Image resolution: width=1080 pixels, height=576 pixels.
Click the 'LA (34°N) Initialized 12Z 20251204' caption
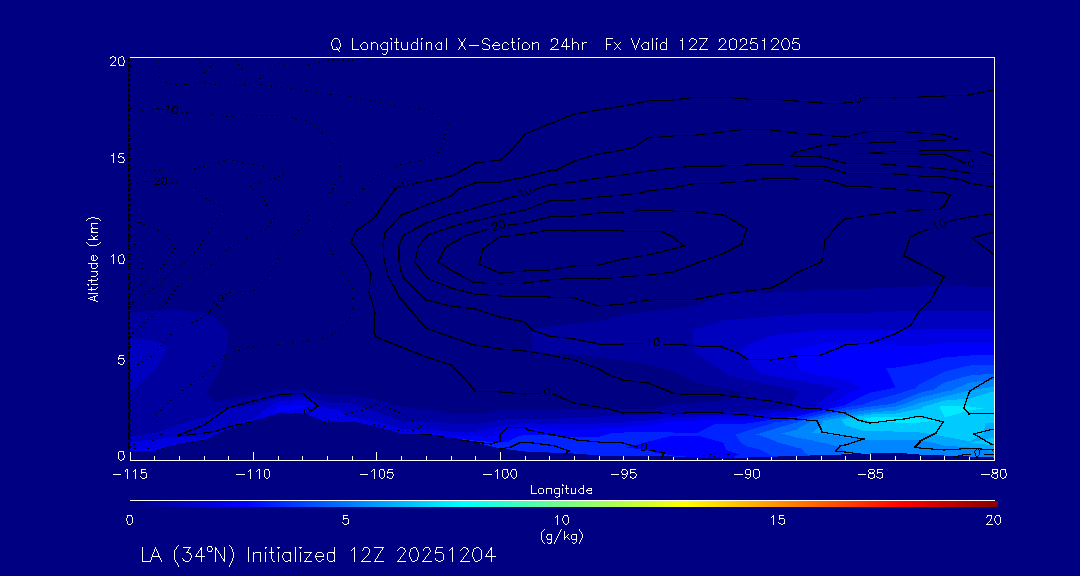318,554
